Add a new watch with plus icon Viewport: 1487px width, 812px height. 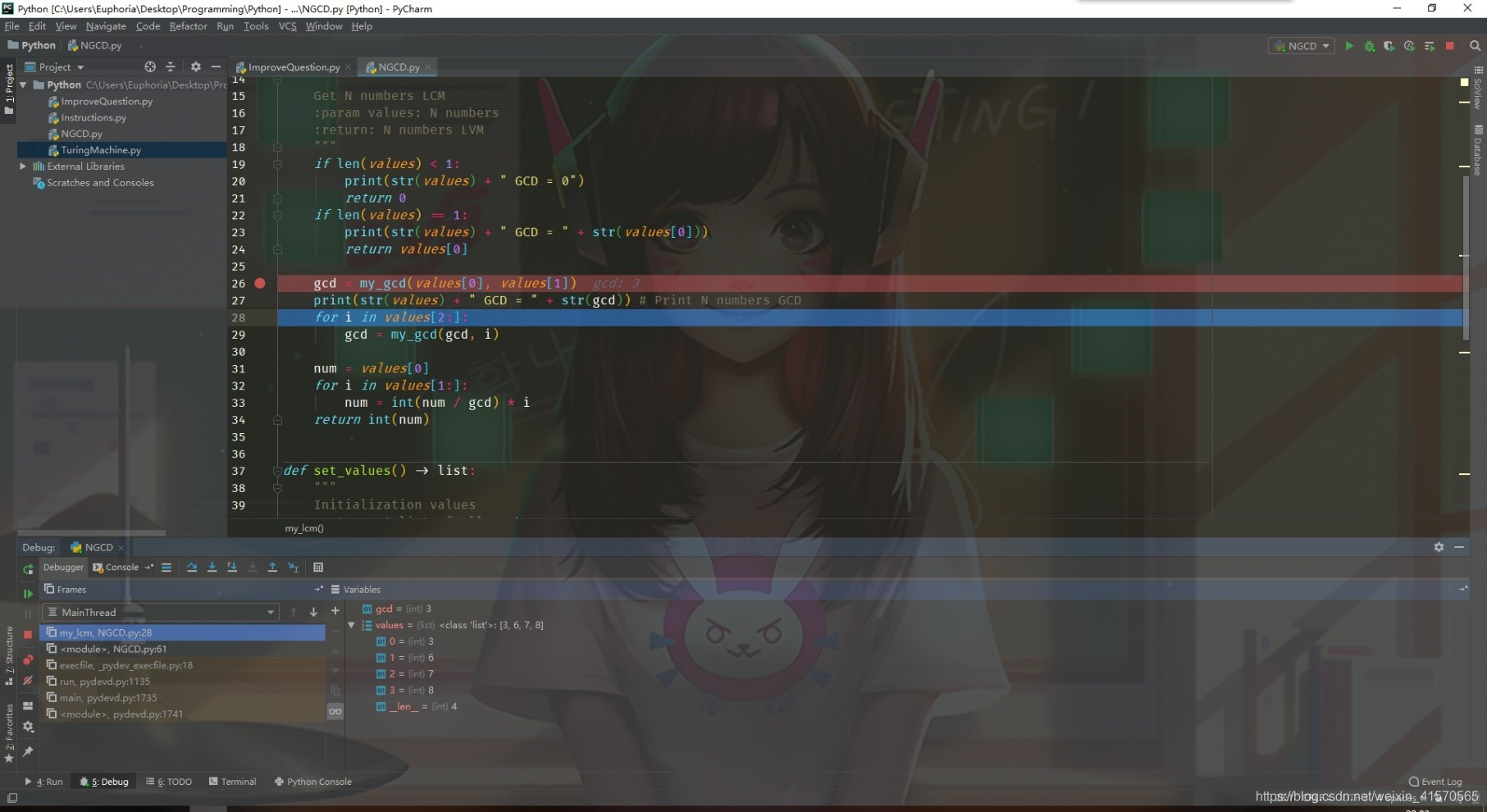point(335,610)
